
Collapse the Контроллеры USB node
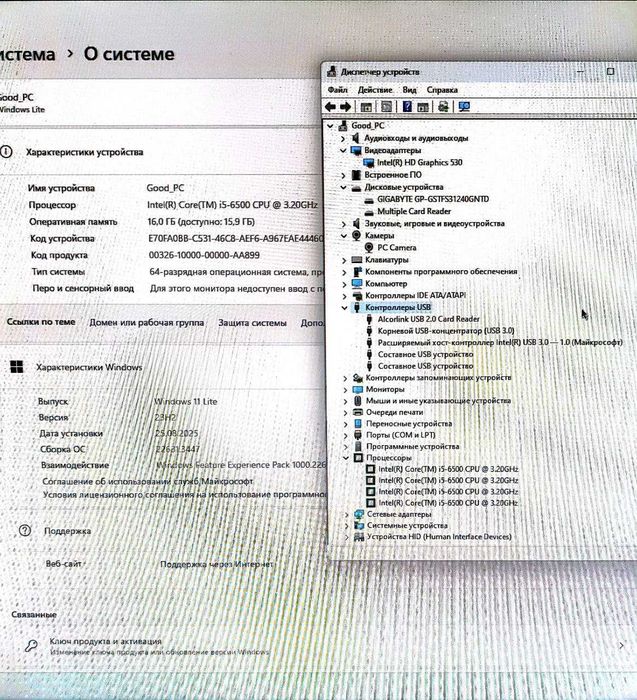[344, 308]
